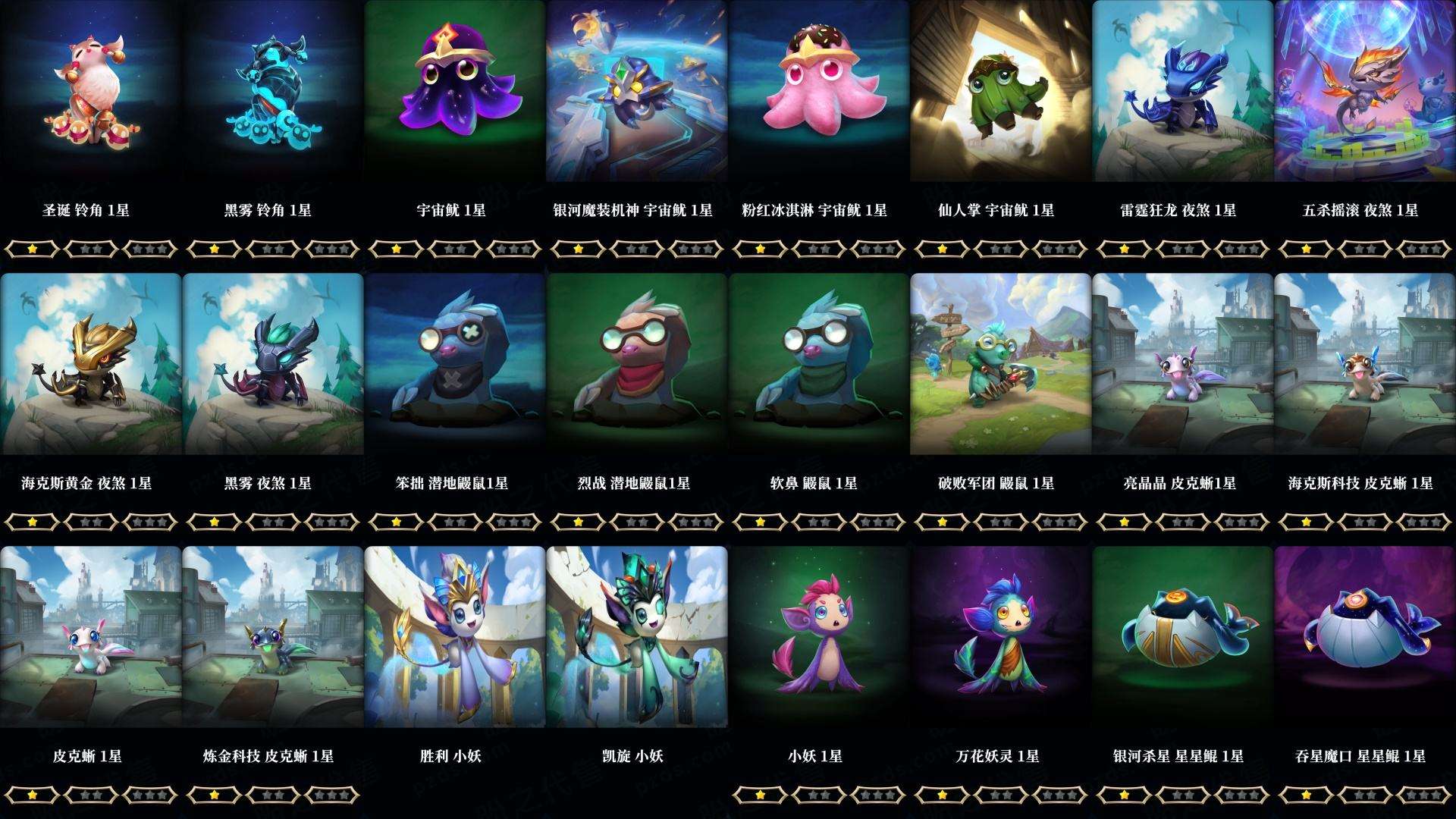Open the 五杀摇滚 夜煞 dragon card
The width and height of the screenshot is (1456, 819).
point(1365,91)
